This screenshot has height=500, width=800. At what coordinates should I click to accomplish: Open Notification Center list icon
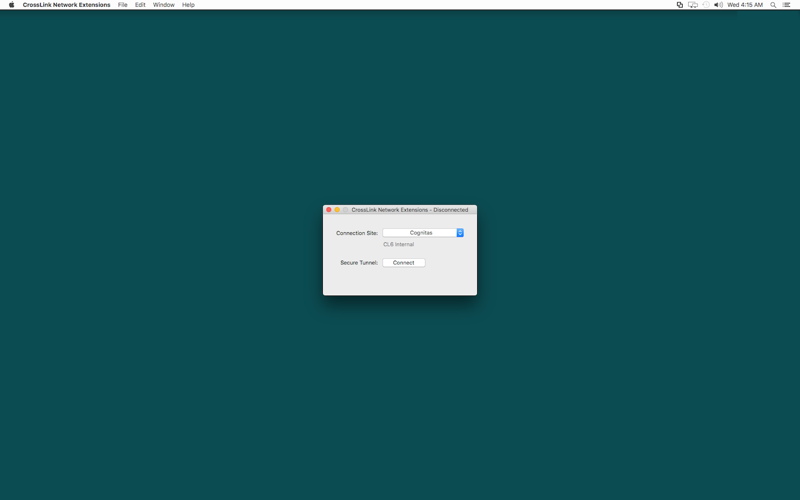pyautogui.click(x=786, y=5)
